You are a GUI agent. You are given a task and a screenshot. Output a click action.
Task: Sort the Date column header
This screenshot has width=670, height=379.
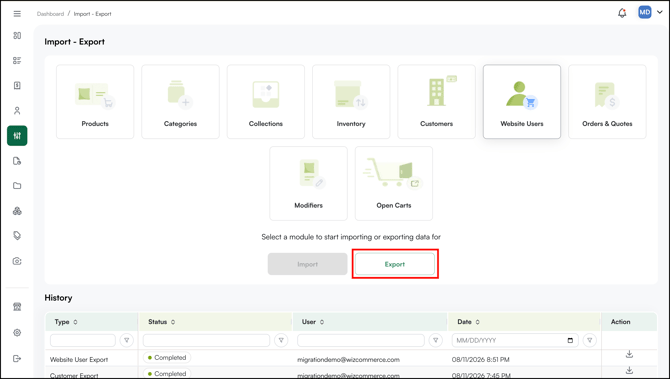pos(468,322)
